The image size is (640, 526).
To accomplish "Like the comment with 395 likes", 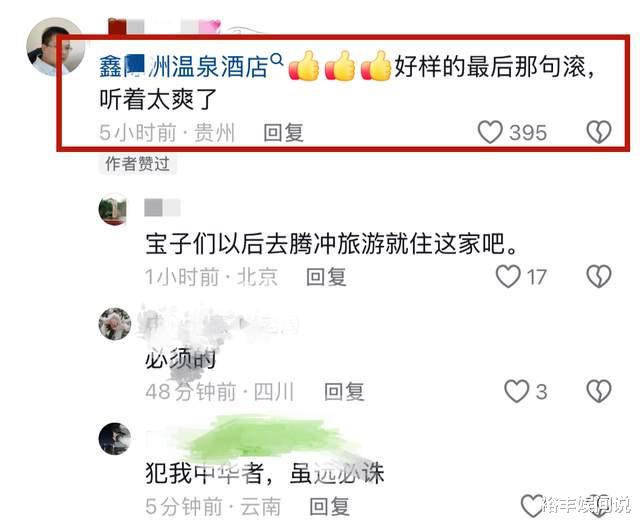I will pyautogui.click(x=490, y=132).
